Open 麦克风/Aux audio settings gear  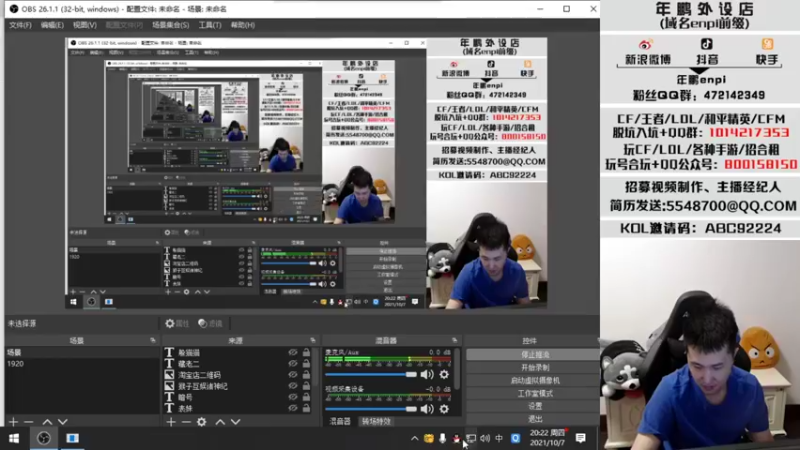[x=444, y=374]
